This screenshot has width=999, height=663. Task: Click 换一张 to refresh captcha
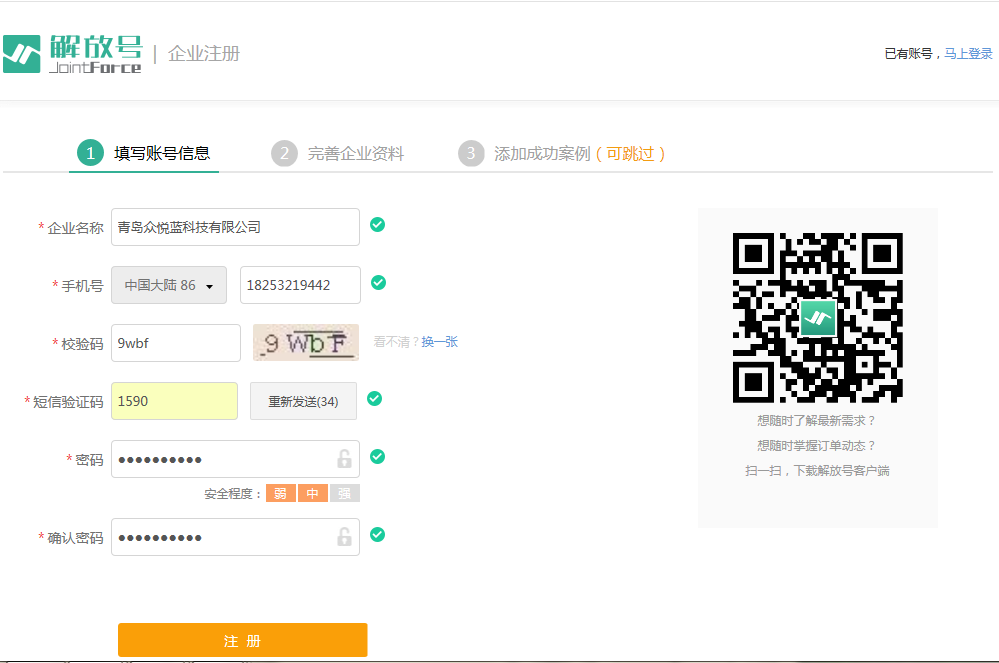(439, 342)
